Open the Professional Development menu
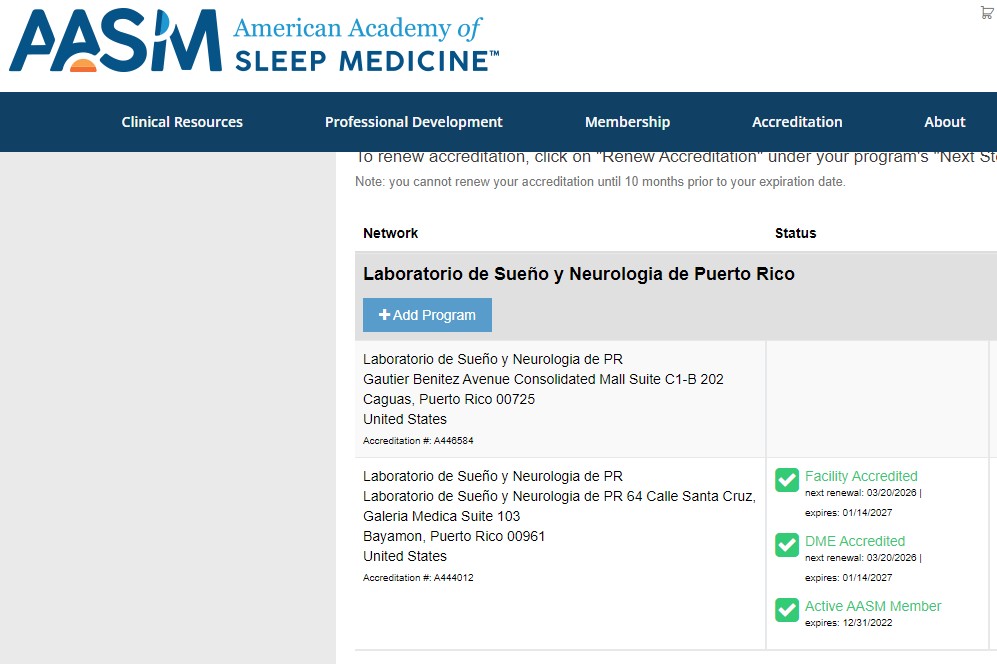The image size is (997, 664). (413, 122)
